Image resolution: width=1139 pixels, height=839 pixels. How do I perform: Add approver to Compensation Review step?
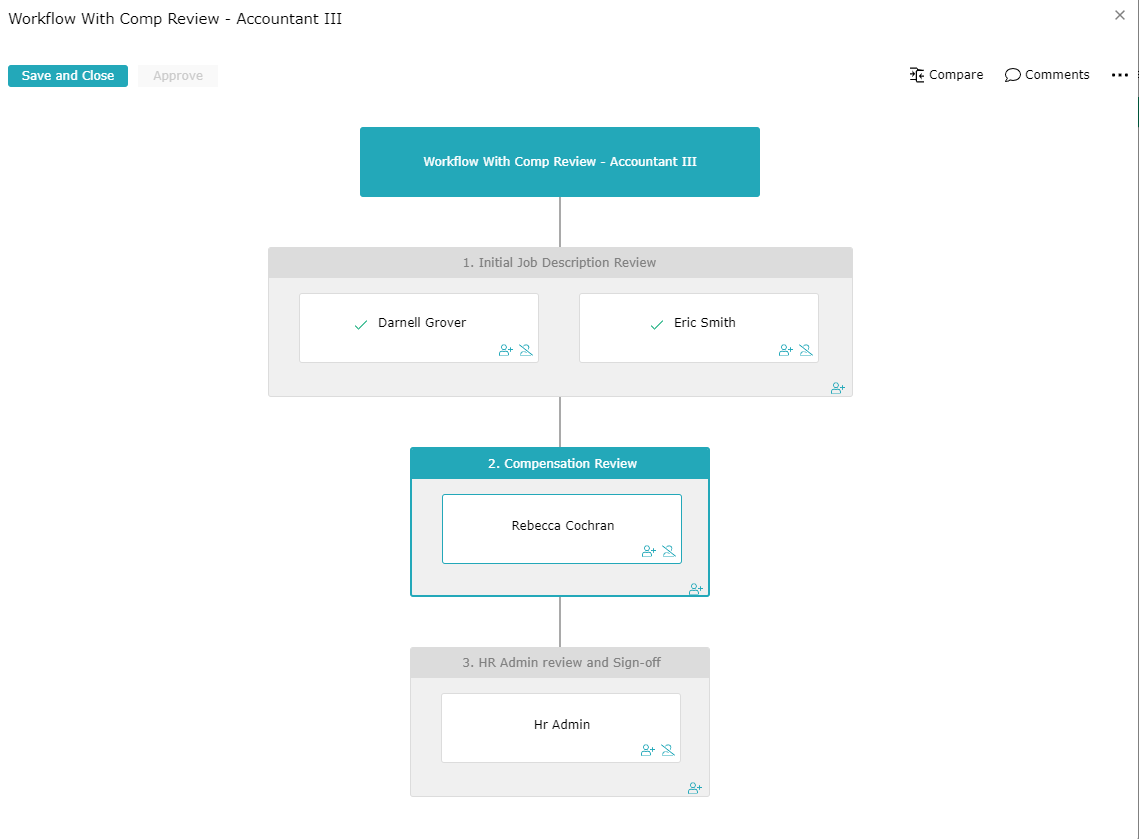695,589
